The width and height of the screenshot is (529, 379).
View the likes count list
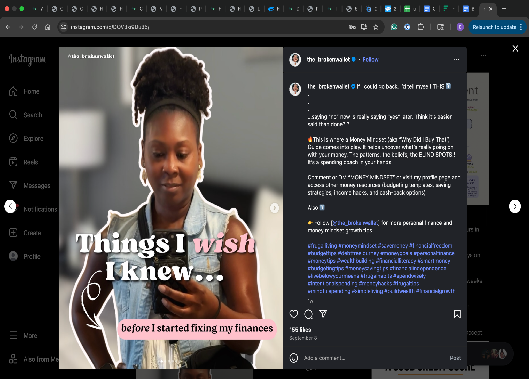click(x=300, y=330)
